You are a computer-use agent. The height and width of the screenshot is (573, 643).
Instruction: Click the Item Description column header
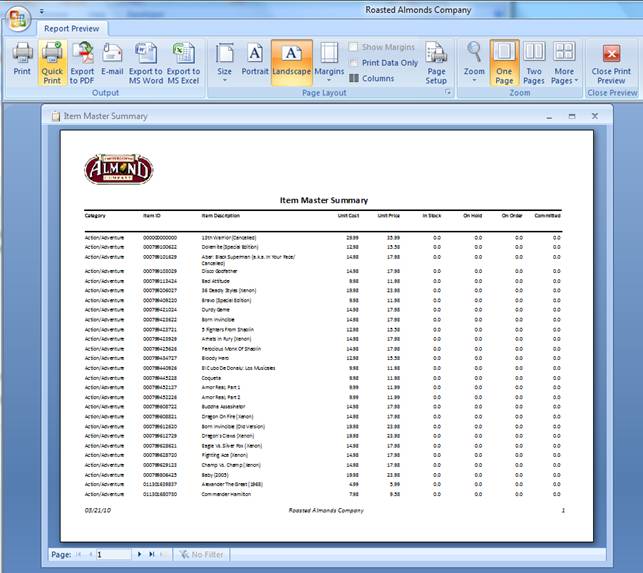(x=221, y=215)
